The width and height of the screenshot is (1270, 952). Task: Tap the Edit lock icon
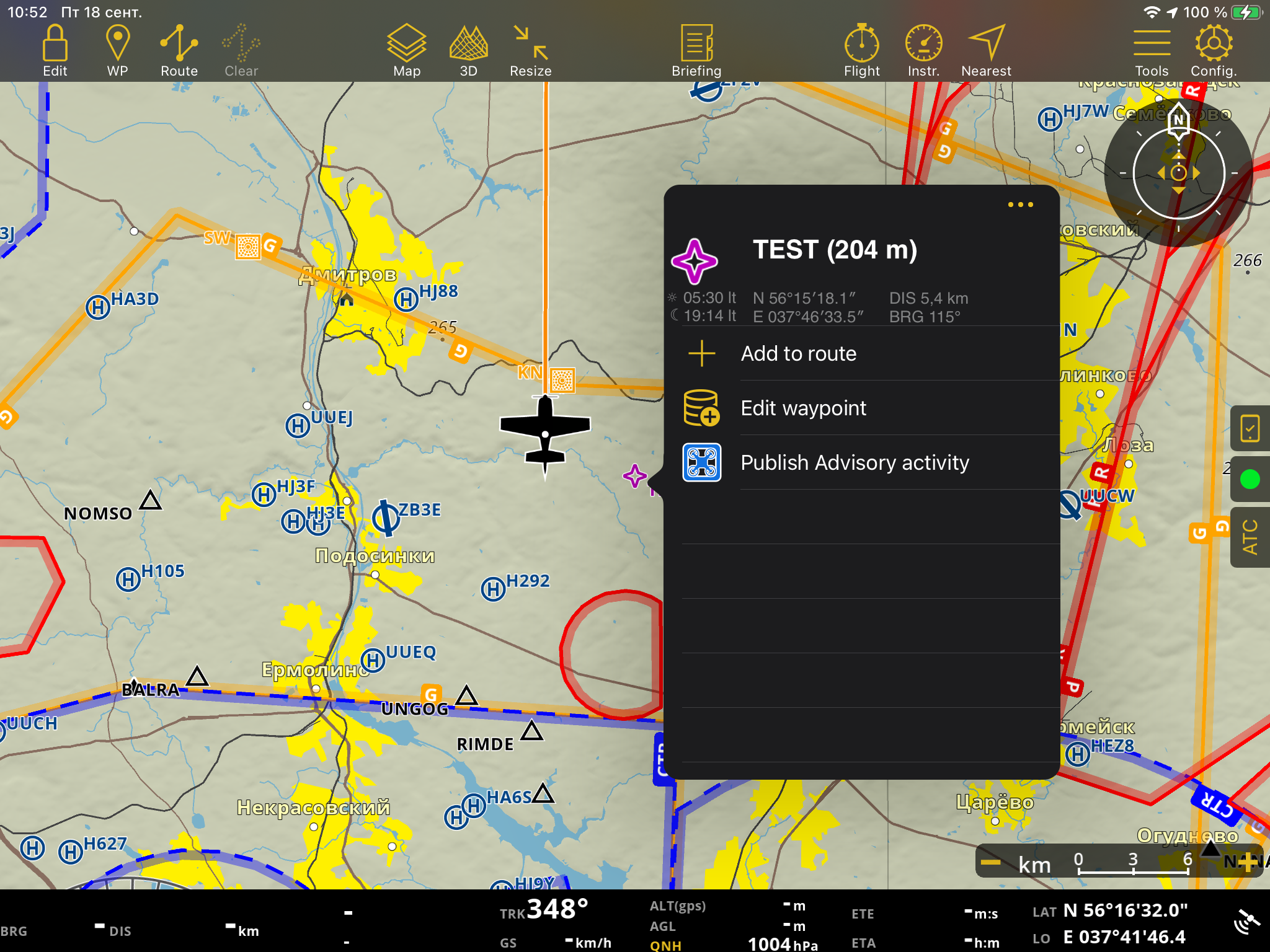(55, 51)
